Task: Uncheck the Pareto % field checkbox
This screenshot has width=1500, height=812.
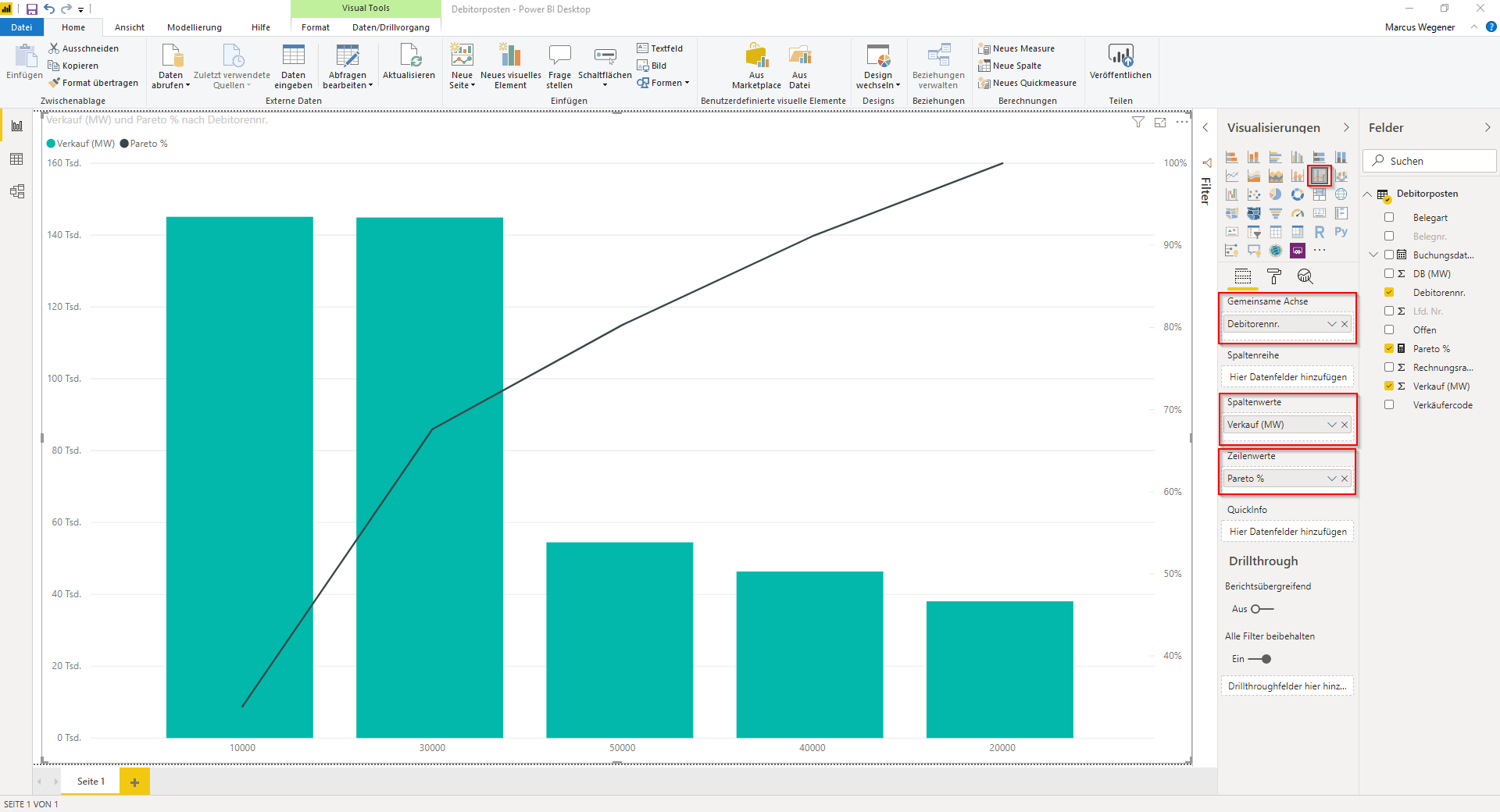Action: [x=1389, y=349]
